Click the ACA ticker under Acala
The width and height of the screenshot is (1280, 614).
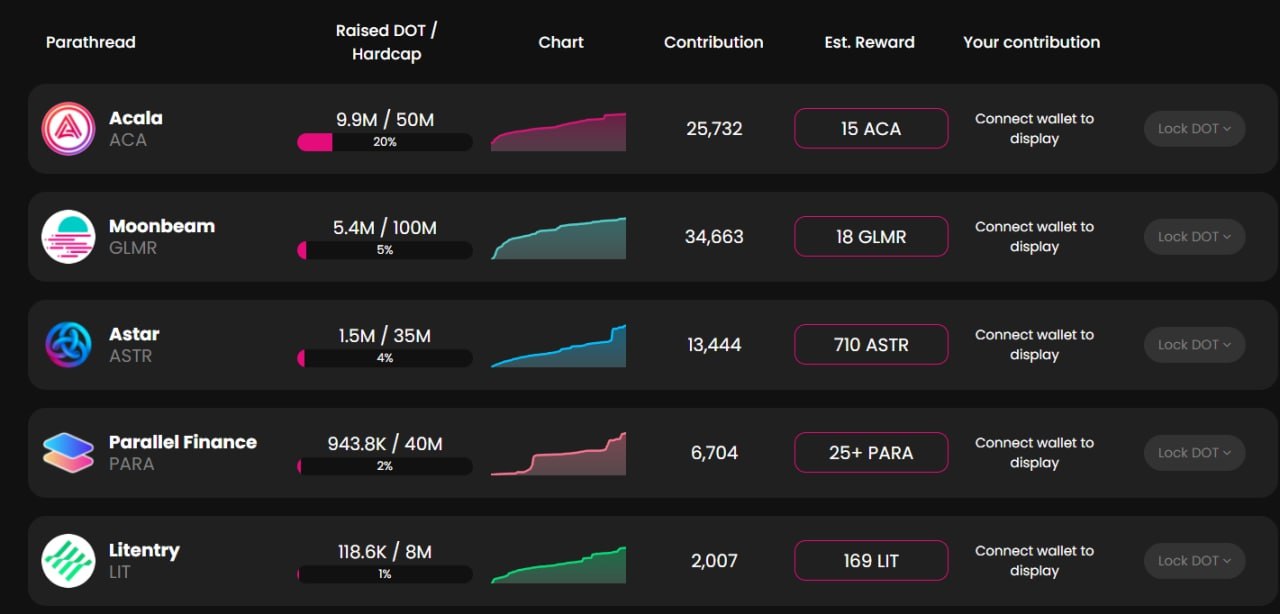click(x=128, y=140)
